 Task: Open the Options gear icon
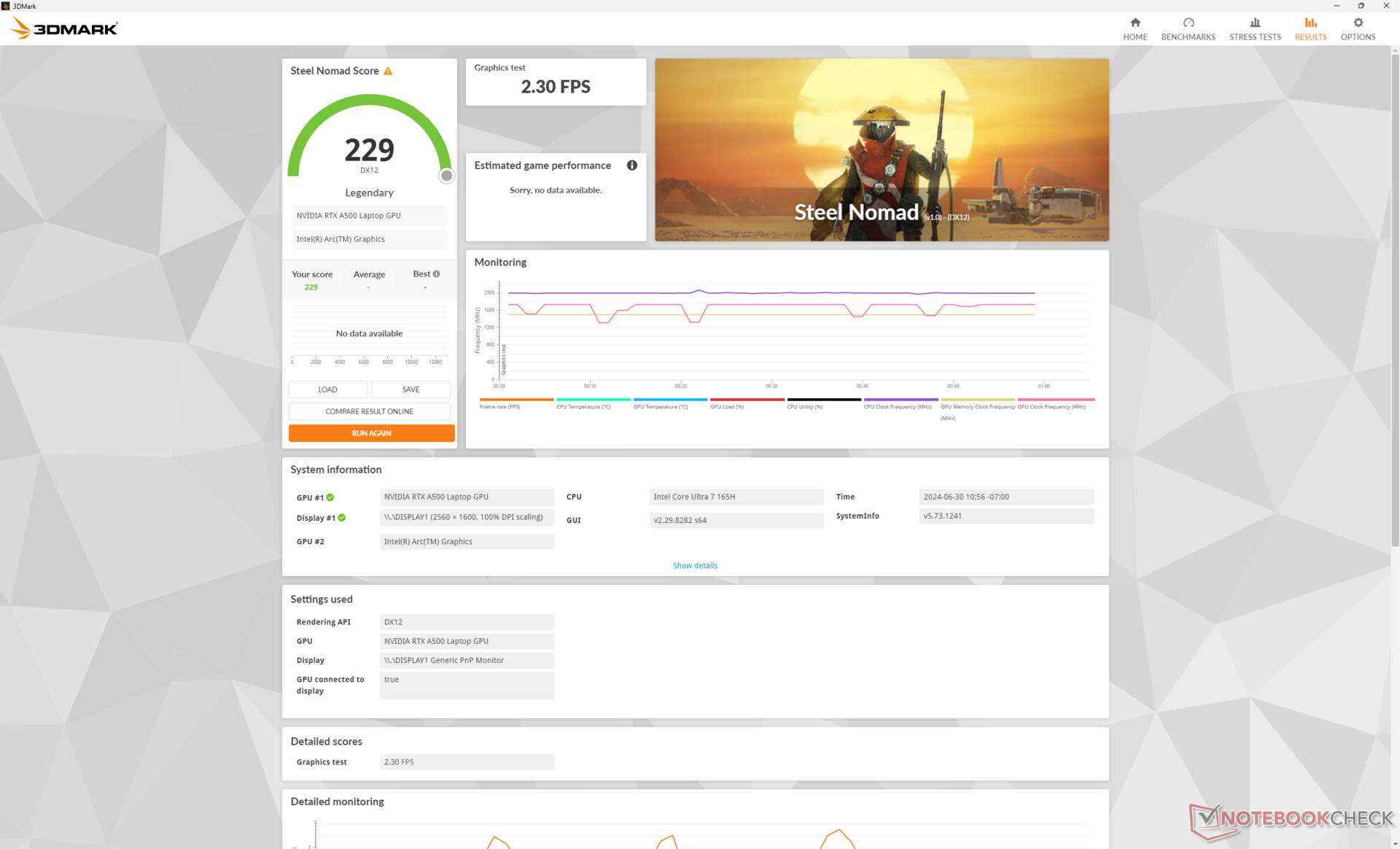pos(1357,23)
